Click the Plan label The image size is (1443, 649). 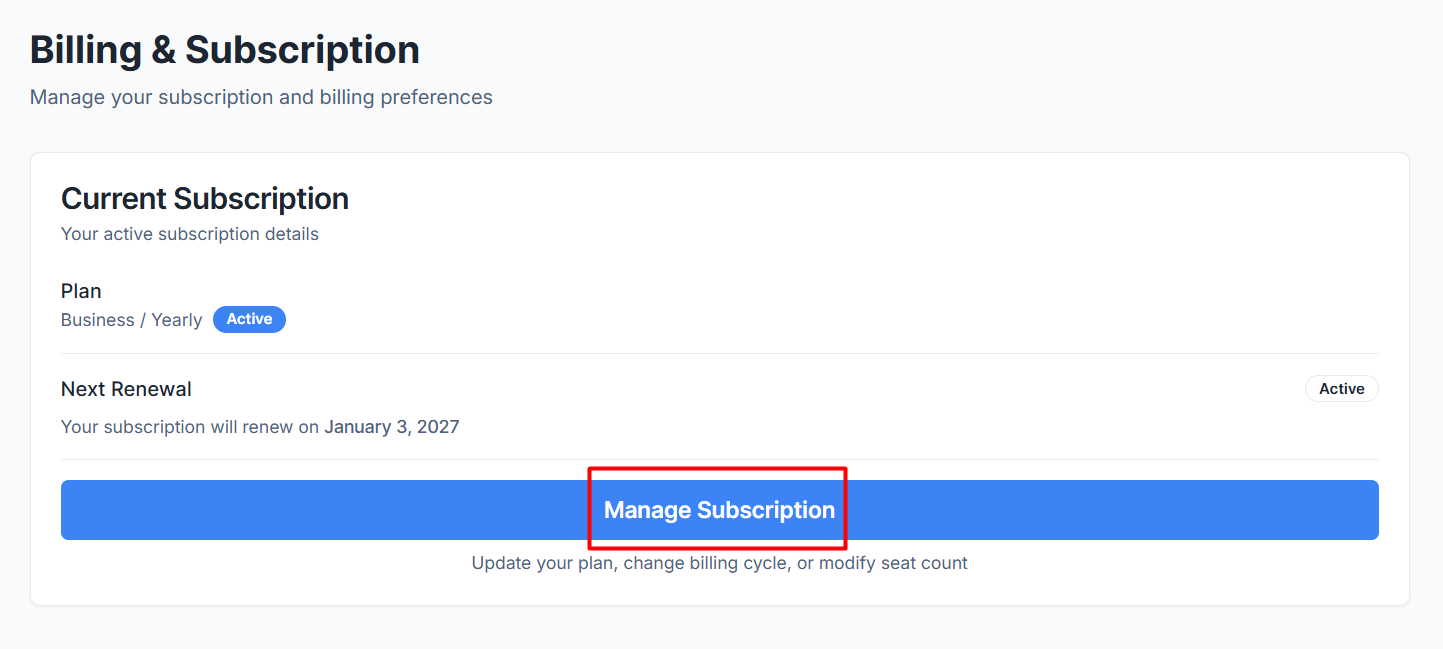(81, 291)
